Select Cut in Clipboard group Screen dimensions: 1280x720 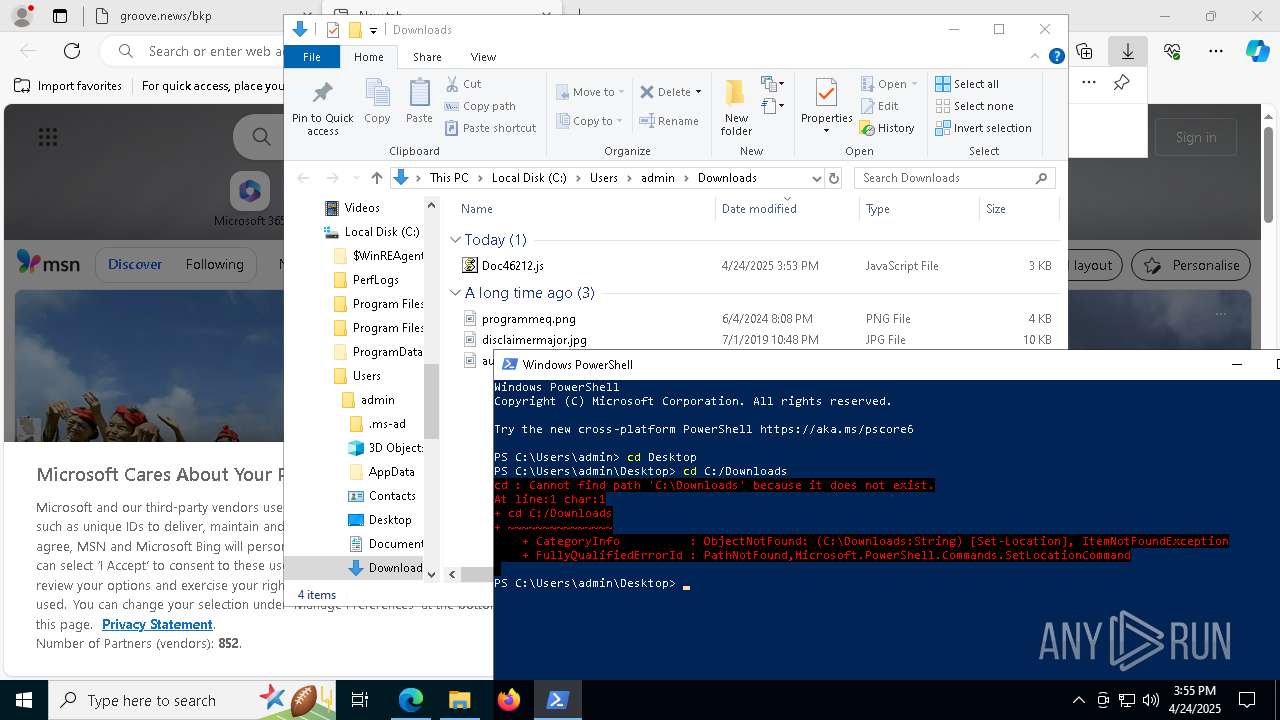click(x=464, y=84)
